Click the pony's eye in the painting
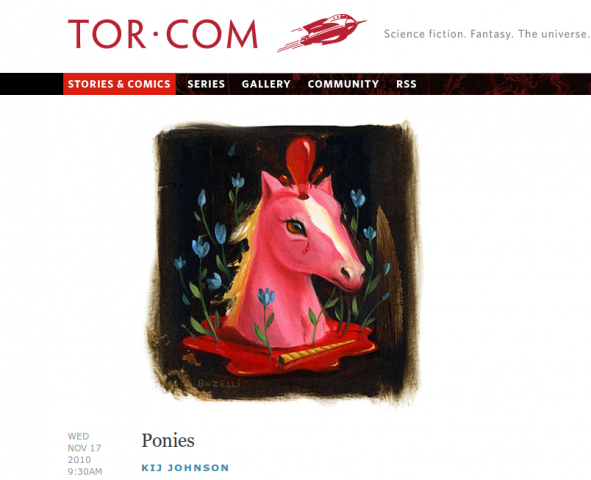Screen dimensions: 591x480 pyautogui.click(x=296, y=227)
